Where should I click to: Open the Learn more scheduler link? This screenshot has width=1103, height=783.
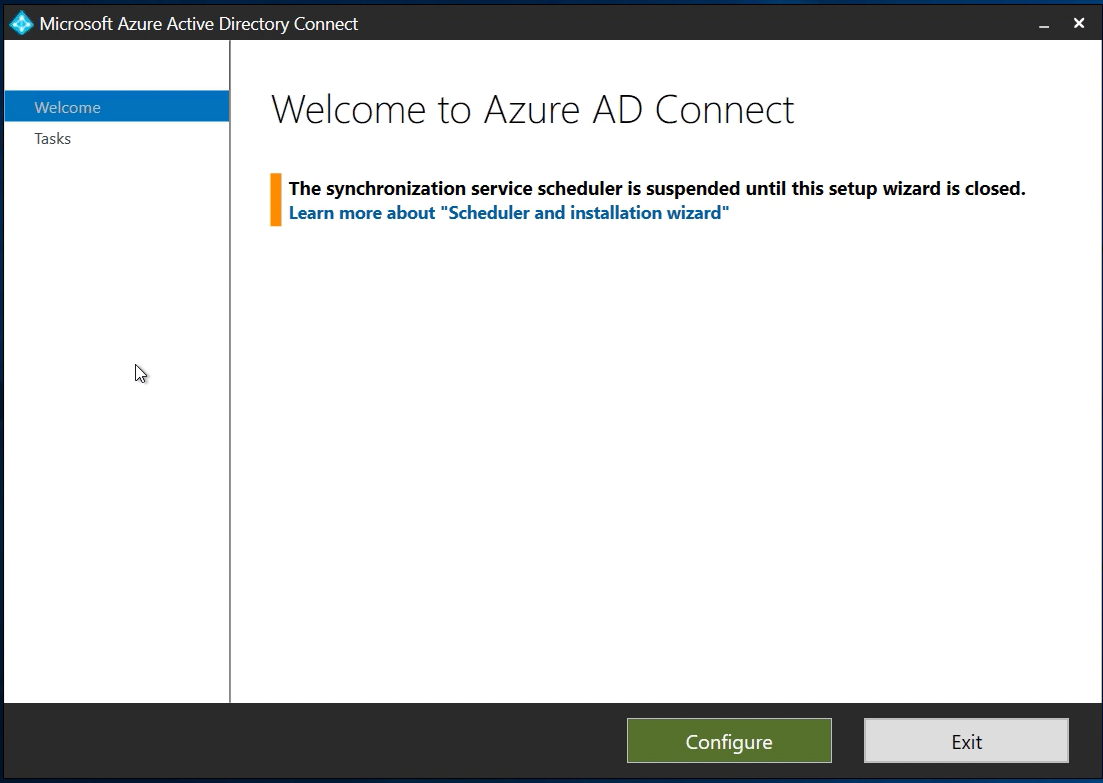pos(508,213)
